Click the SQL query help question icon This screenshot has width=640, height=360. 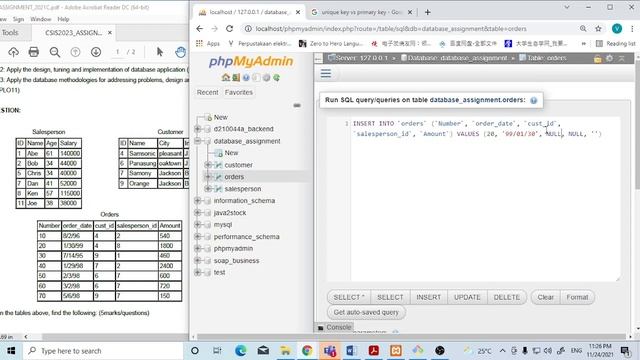[x=533, y=100]
